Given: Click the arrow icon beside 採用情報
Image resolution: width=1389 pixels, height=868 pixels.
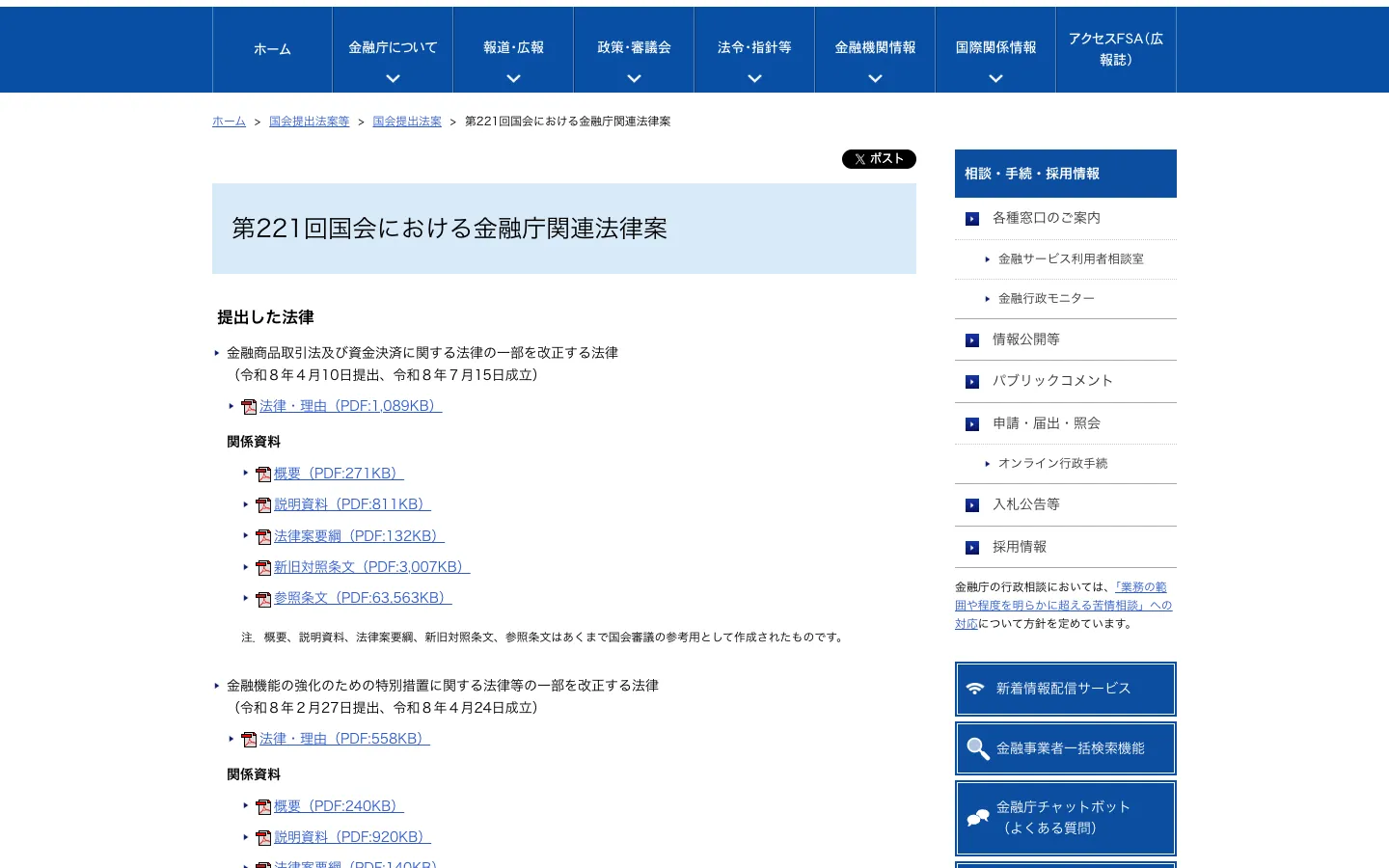Looking at the screenshot, I should [x=972, y=548].
